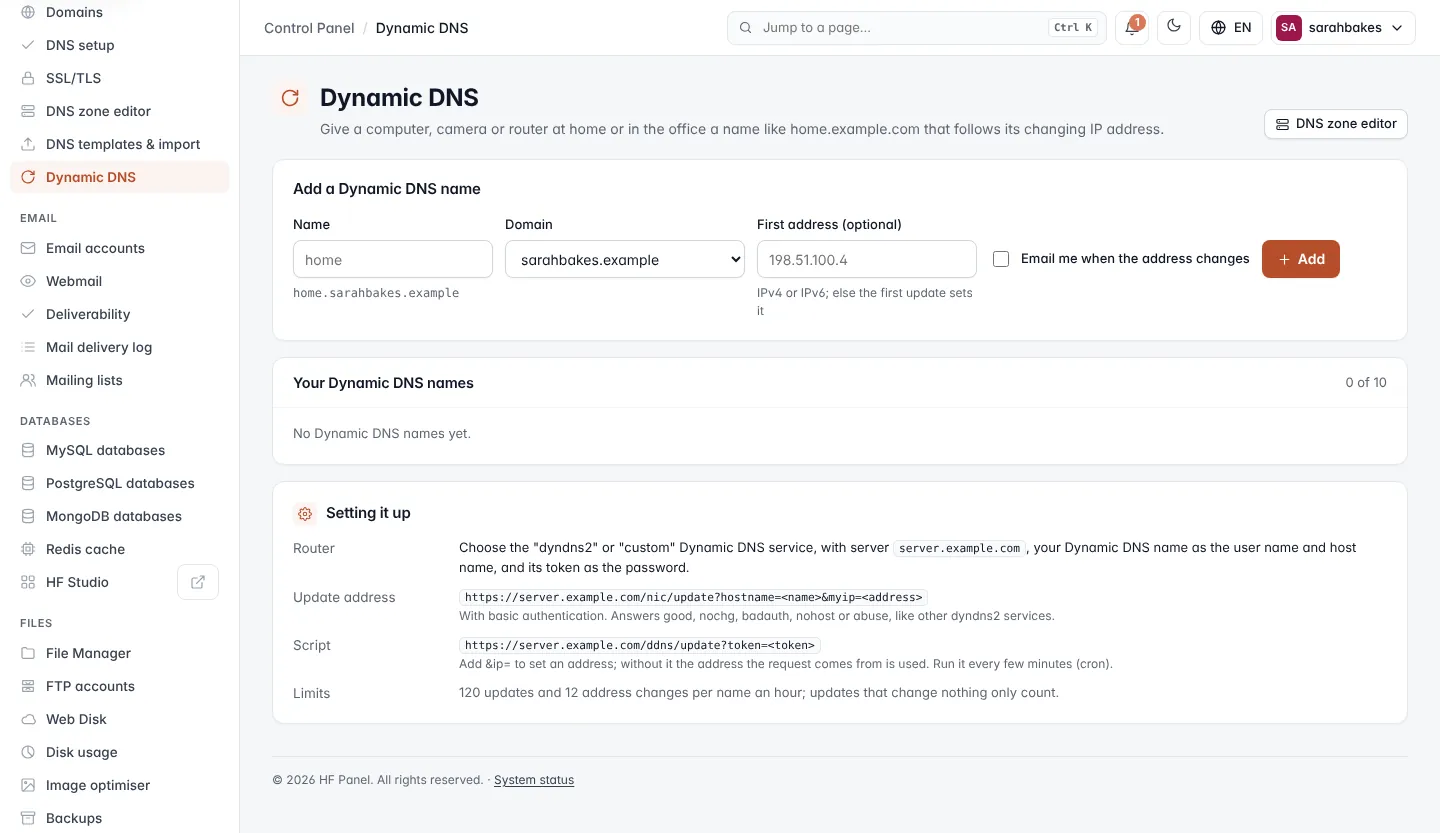The image size is (1440, 833).
Task: Click the Dynamic DNS sidebar item
Action: [x=120, y=177]
